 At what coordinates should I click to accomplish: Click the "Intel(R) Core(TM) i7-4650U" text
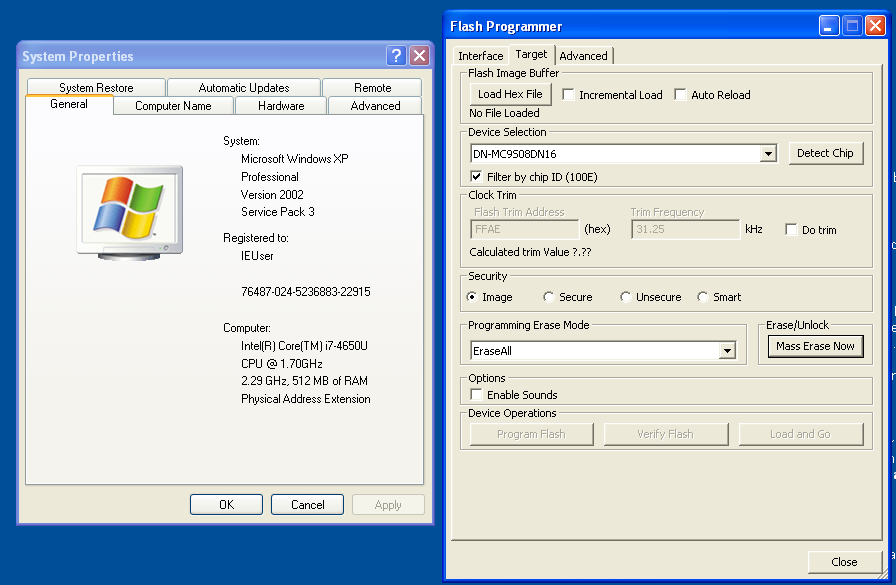(304, 346)
